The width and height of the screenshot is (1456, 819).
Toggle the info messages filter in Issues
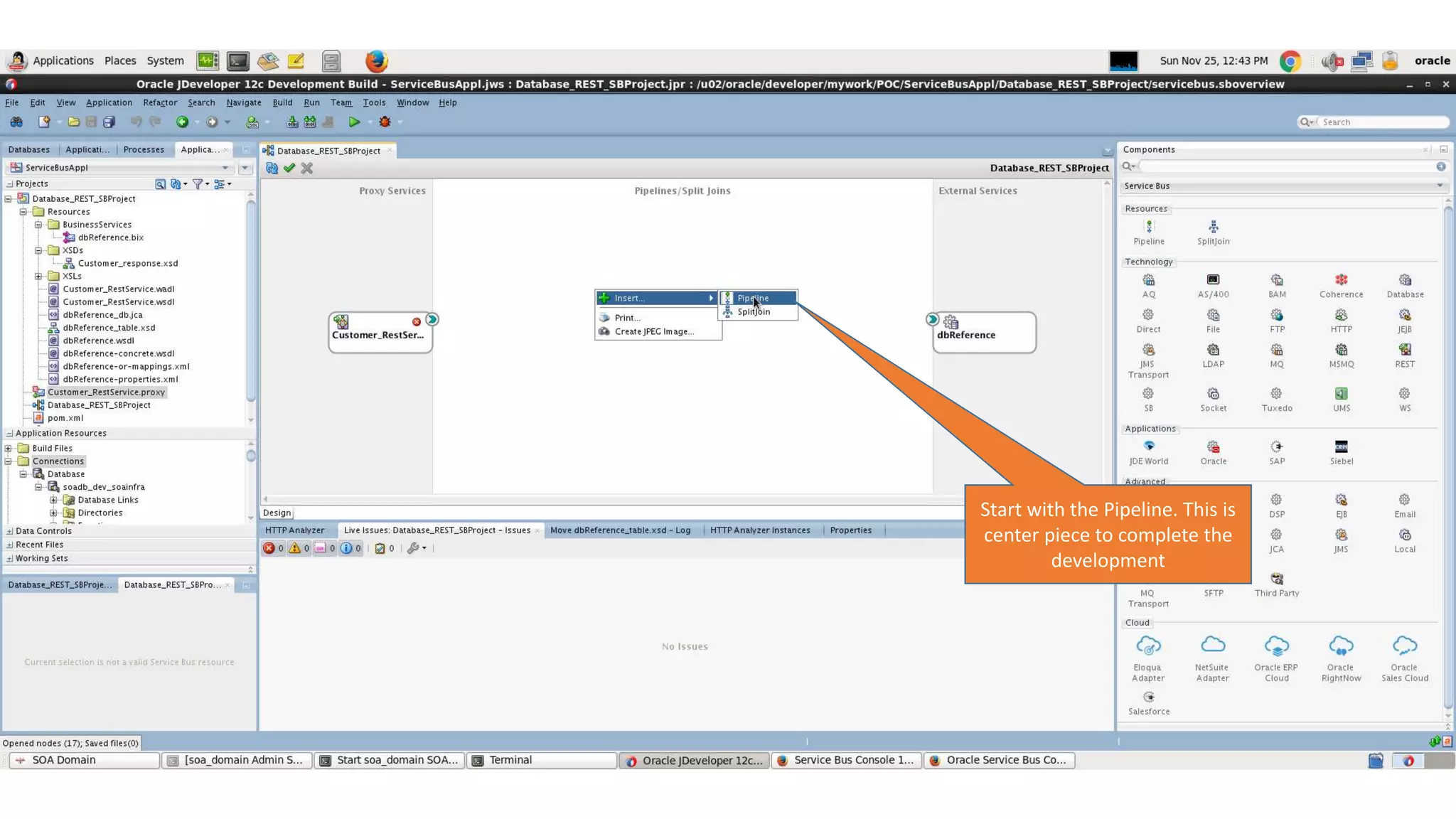346,548
